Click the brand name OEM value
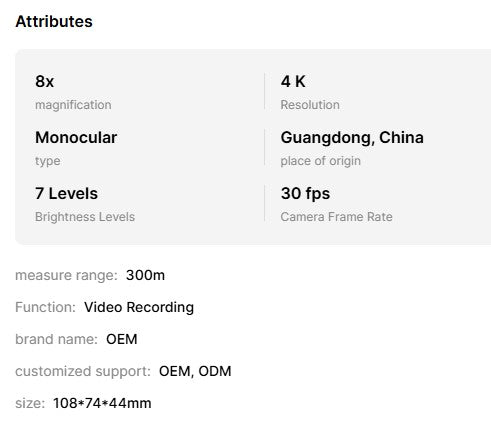Viewport: 491px width, 423px height. click(x=122, y=339)
